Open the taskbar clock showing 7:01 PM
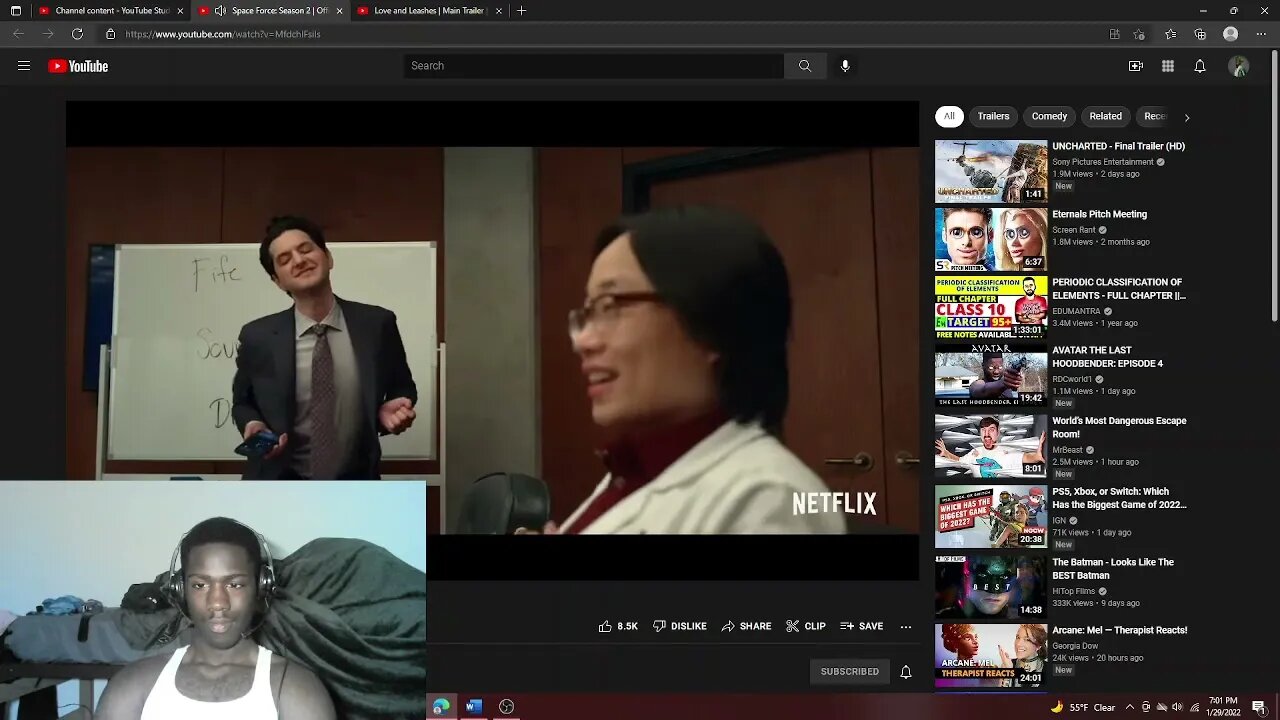 point(1224,707)
